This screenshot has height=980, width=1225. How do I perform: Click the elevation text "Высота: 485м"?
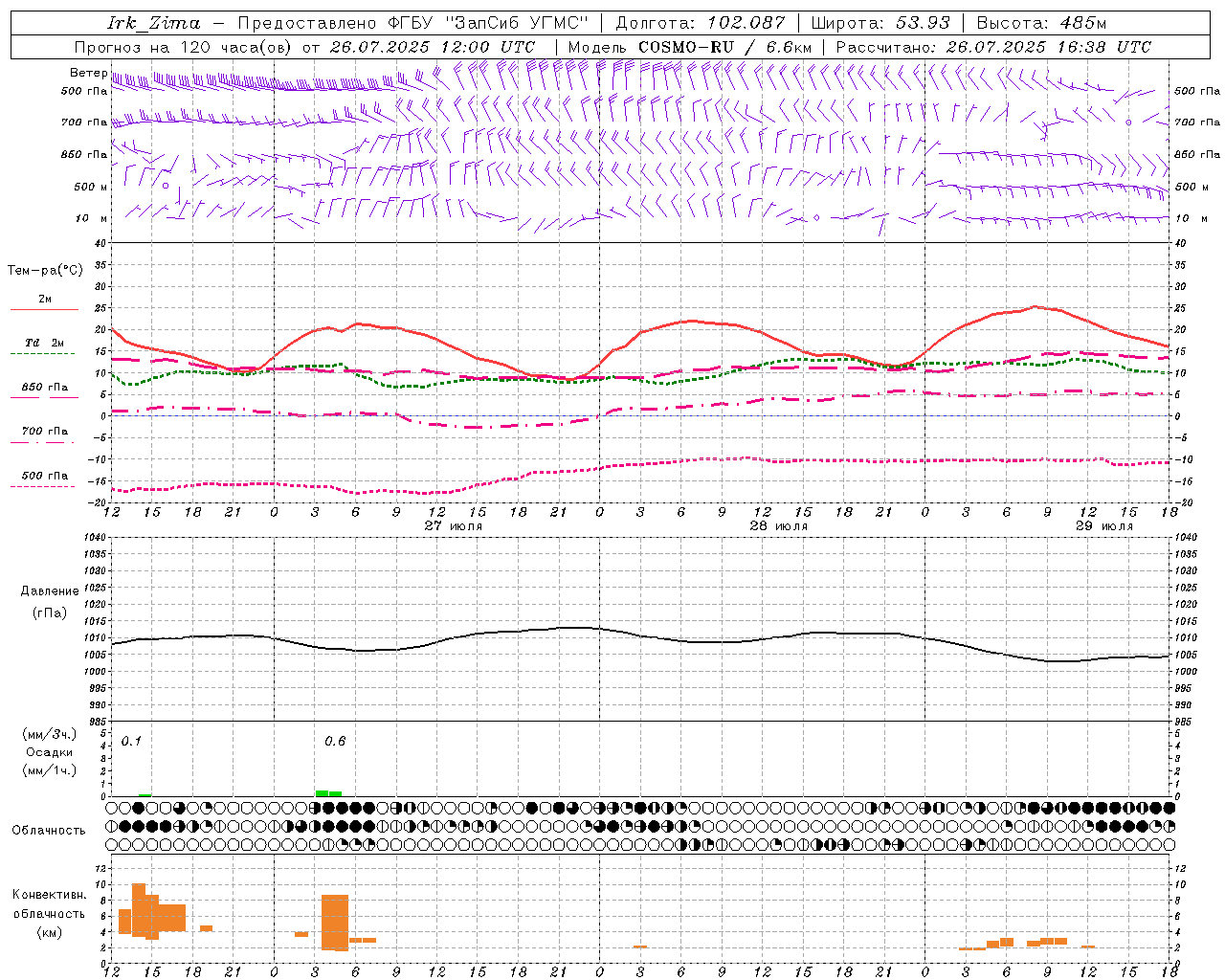[x=1041, y=23]
